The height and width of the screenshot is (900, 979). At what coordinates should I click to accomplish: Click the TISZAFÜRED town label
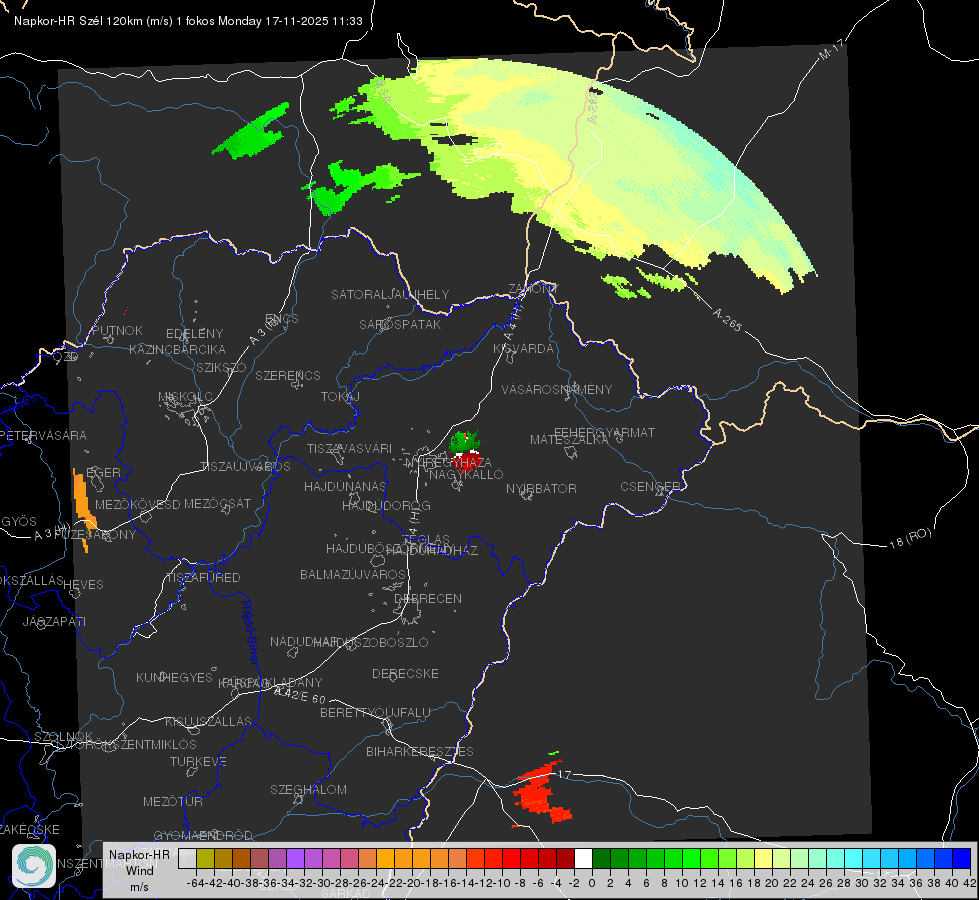point(204,578)
